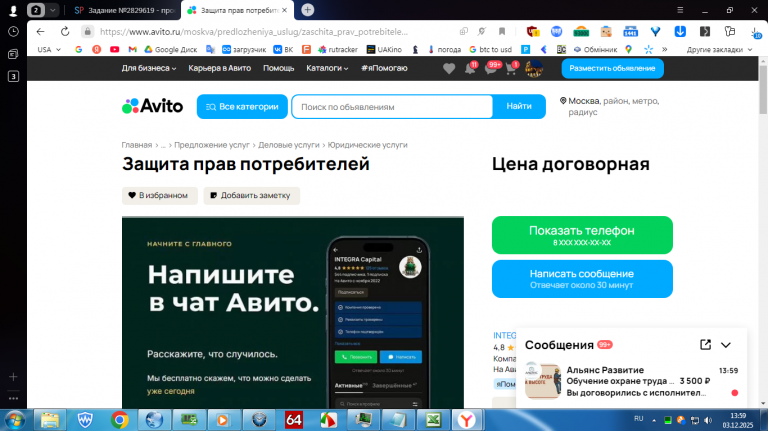The height and width of the screenshot is (431, 768).
Task: Open File Explorer folder on taskbar
Action: (49, 420)
